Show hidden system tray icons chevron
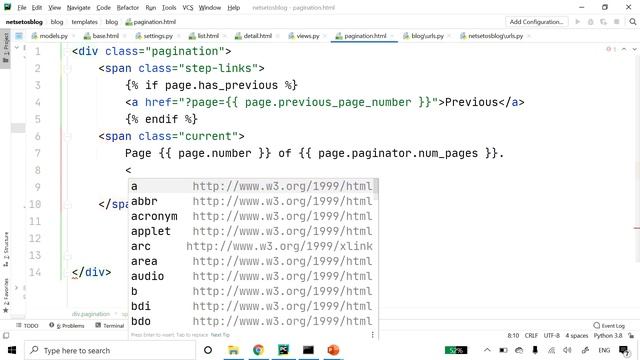Image resolution: width=640 pixels, height=360 pixels. pos(487,350)
